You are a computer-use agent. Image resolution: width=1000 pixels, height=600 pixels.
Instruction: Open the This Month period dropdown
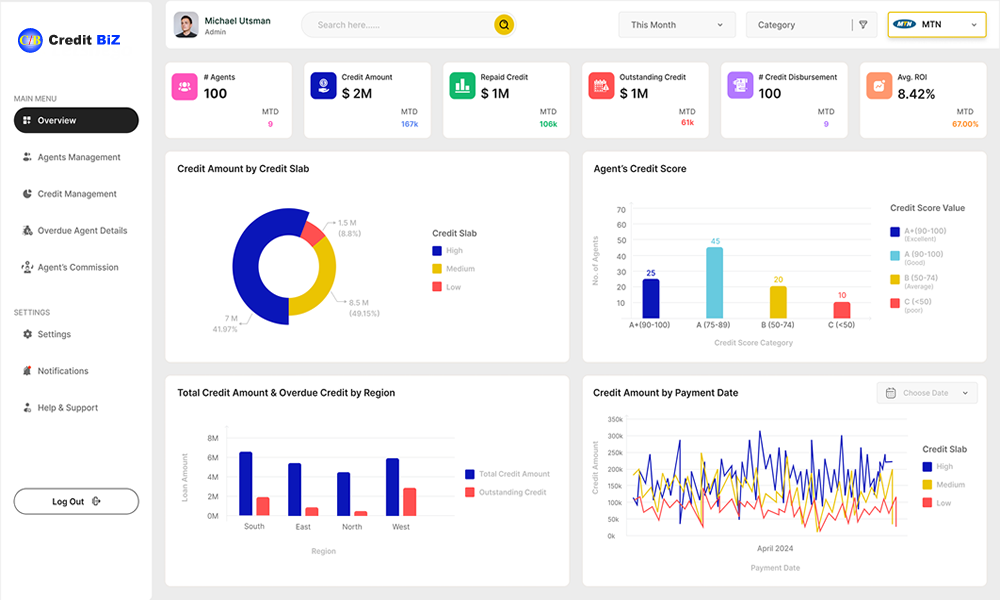pos(676,25)
